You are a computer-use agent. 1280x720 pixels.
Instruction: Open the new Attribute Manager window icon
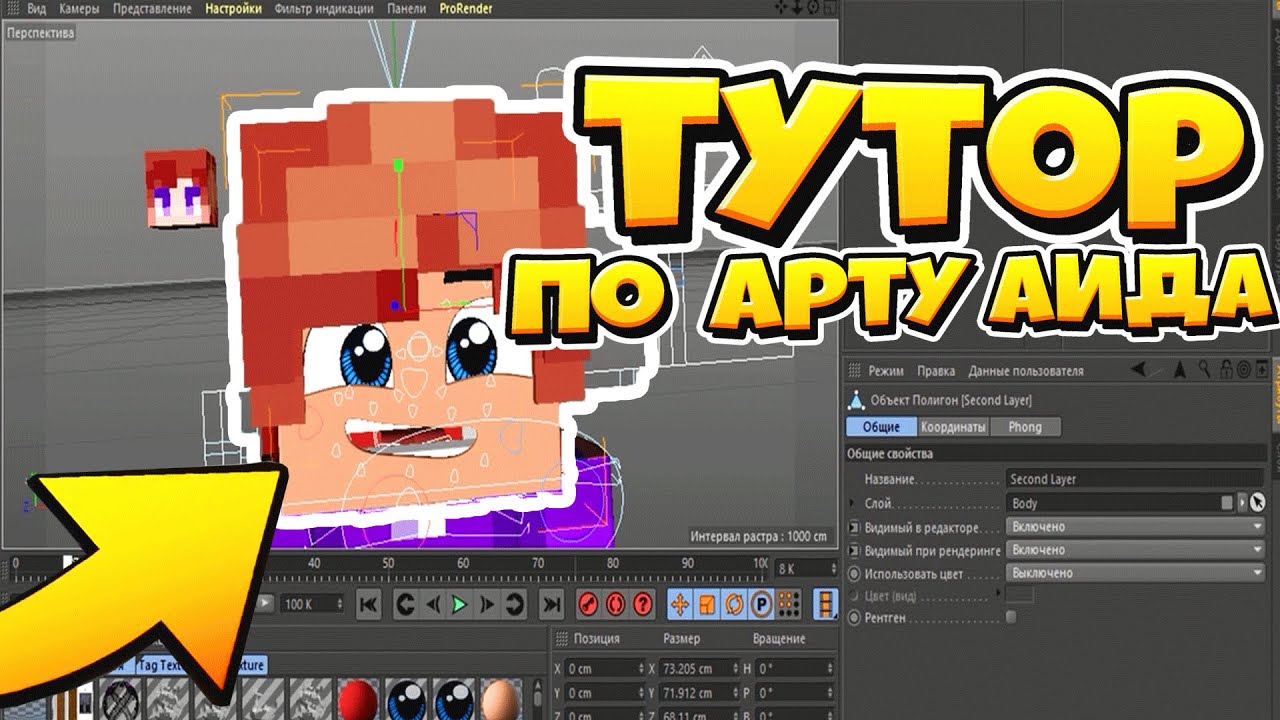1260,370
